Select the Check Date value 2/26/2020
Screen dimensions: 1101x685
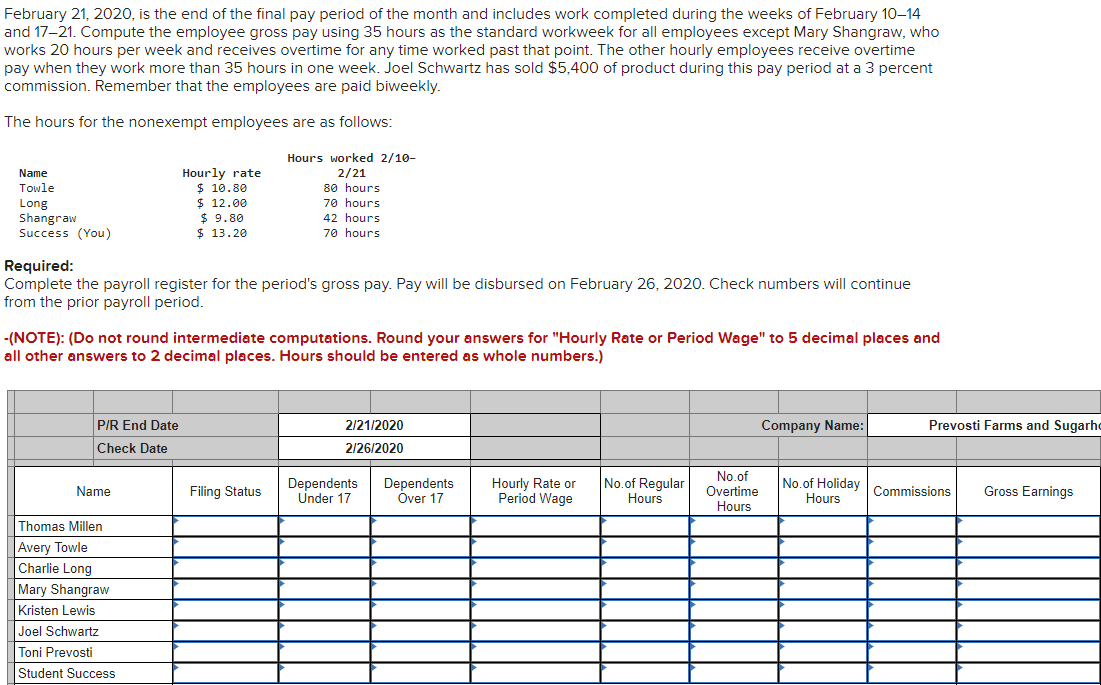click(x=373, y=447)
